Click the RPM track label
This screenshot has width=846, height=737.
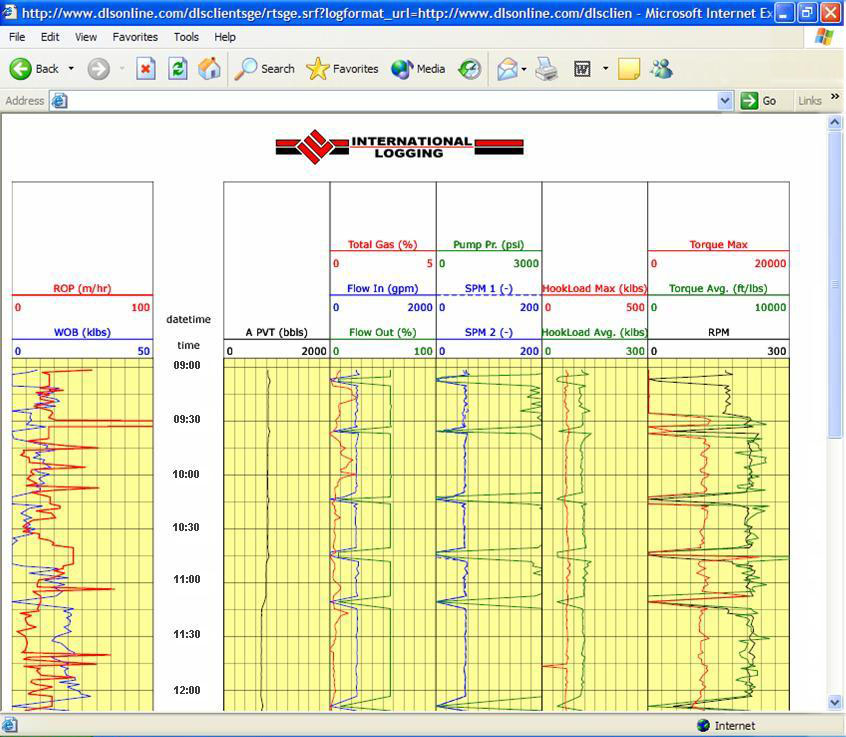718,332
